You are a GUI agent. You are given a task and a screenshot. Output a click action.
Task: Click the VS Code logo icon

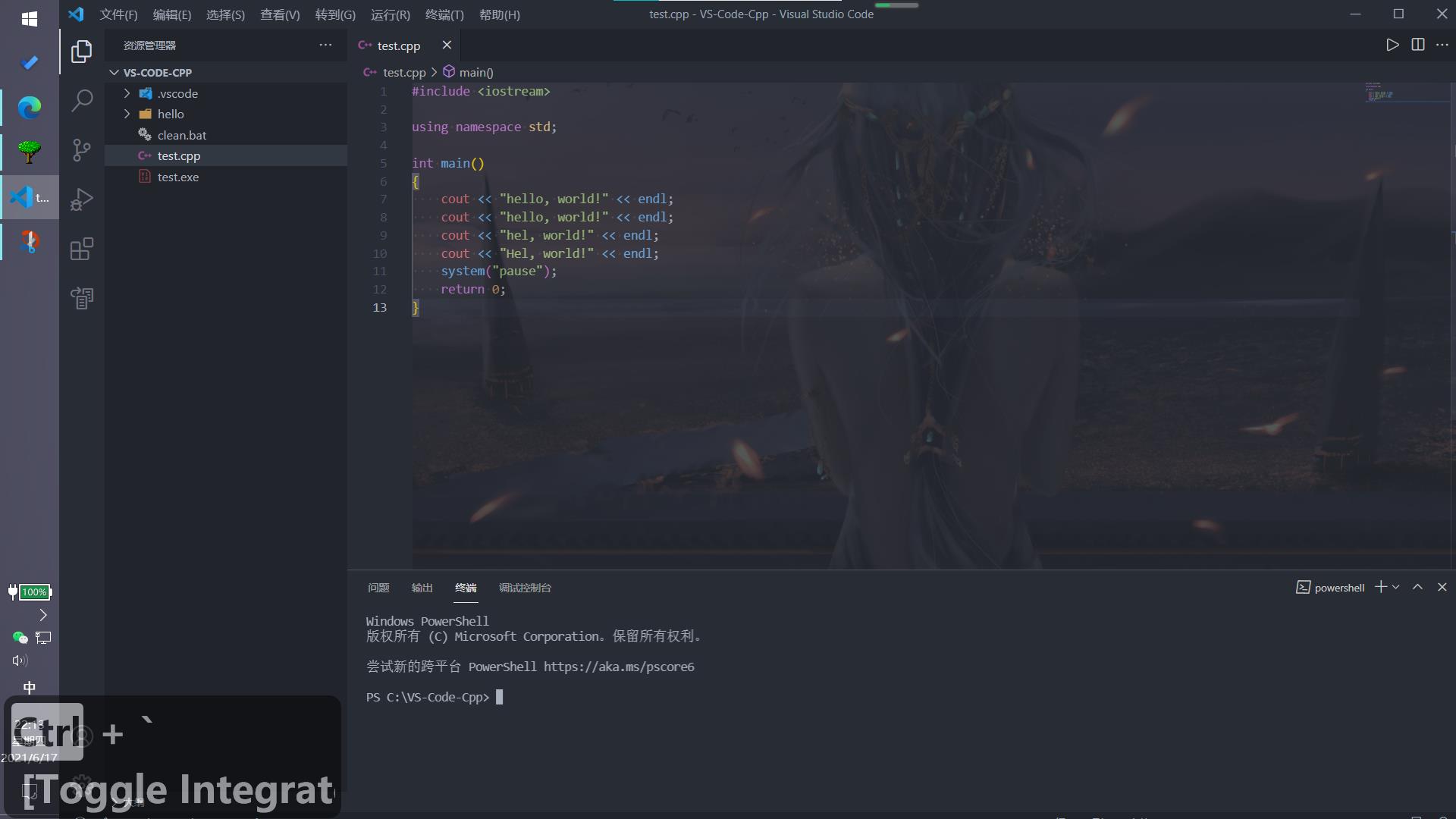(76, 14)
